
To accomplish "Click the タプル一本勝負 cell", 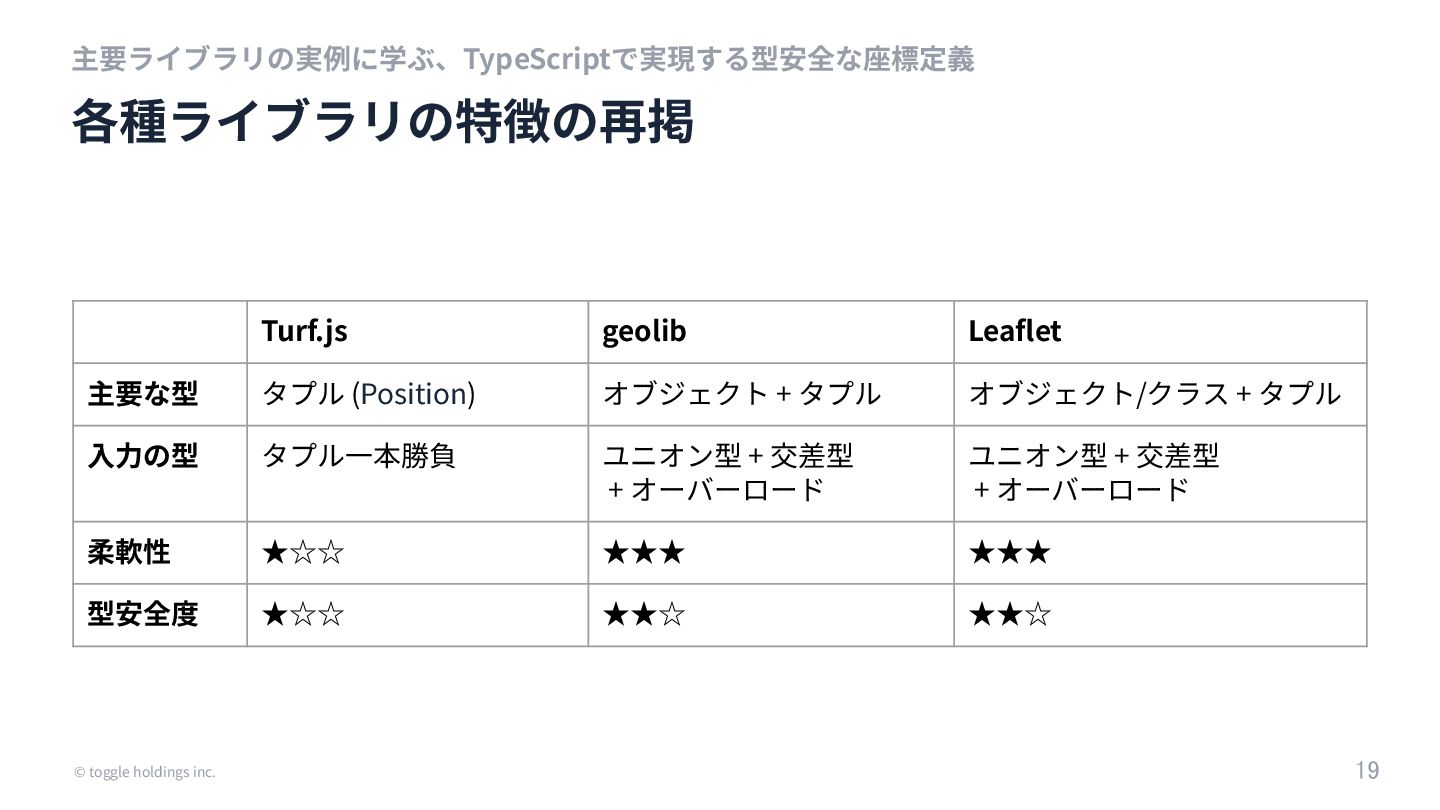I will click(x=358, y=456).
